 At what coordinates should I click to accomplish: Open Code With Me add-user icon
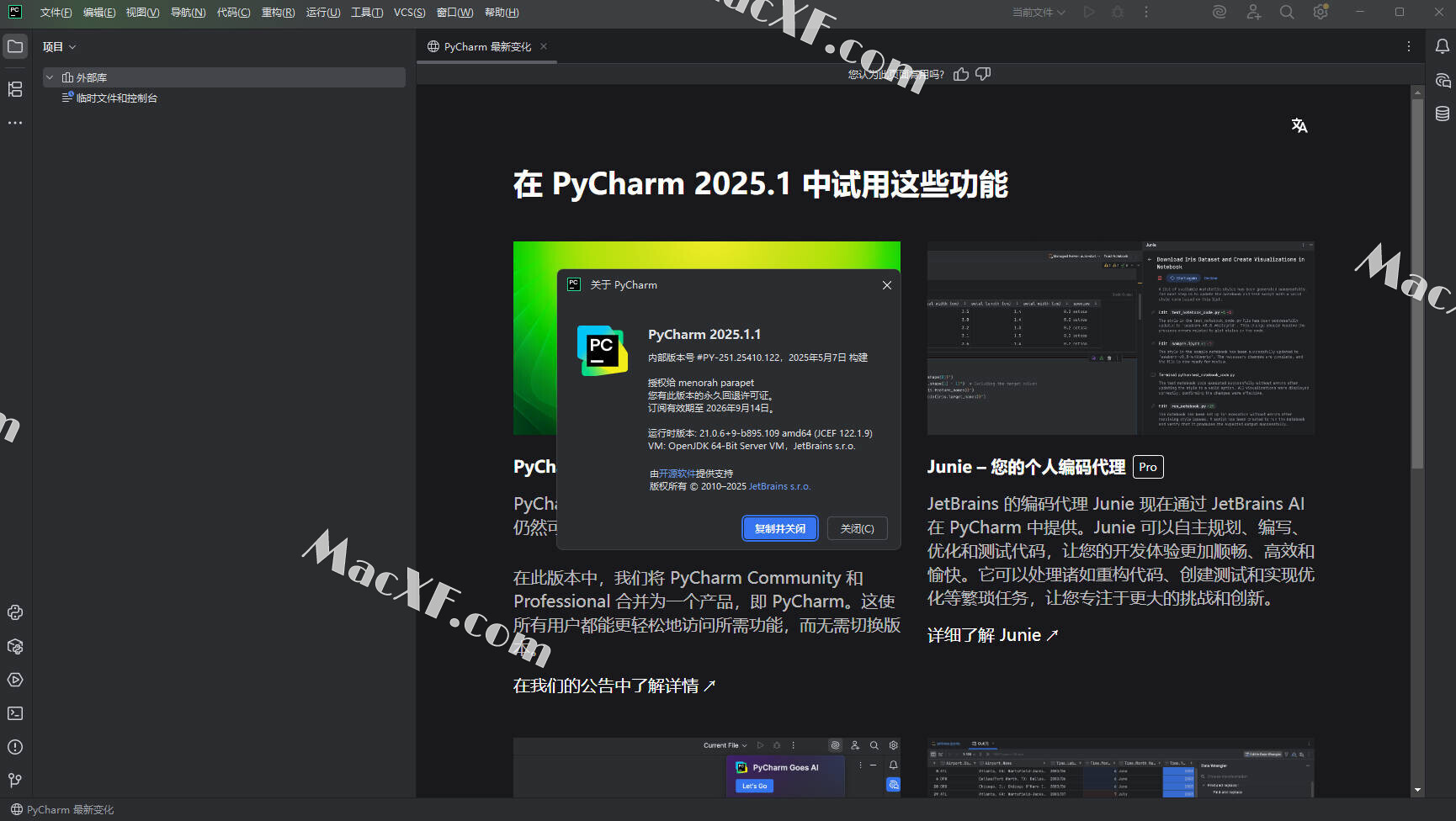pos(1254,12)
